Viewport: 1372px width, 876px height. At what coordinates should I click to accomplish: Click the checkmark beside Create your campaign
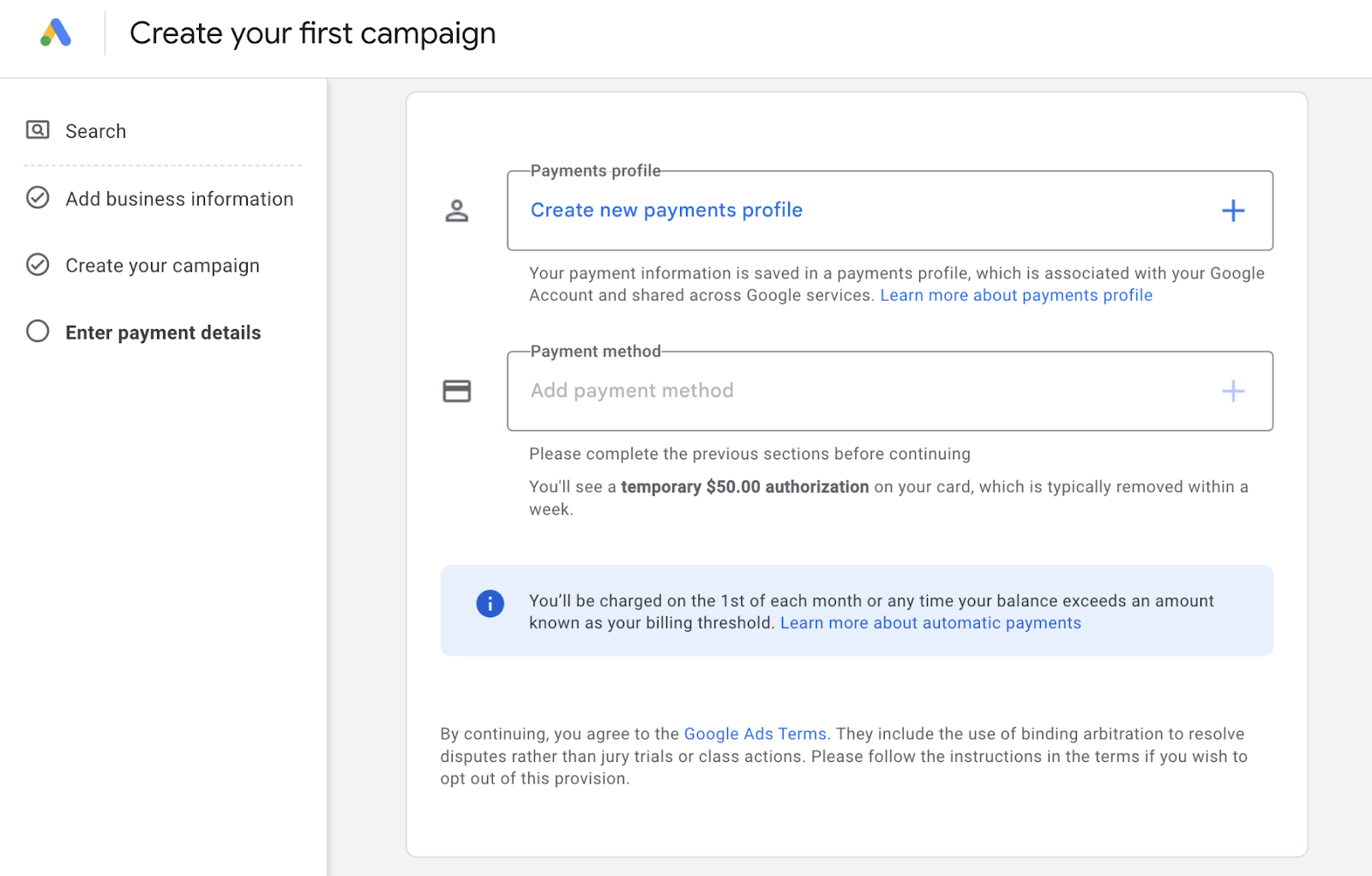point(37,265)
